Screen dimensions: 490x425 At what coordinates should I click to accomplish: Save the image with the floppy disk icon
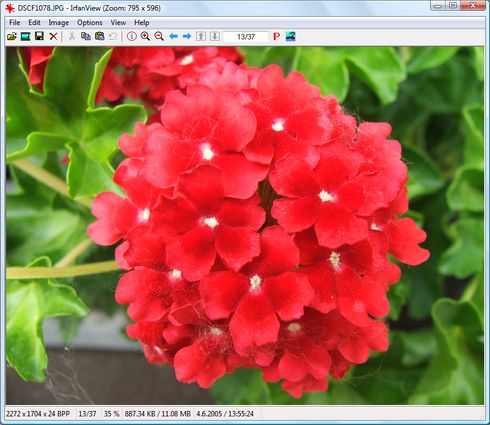(x=39, y=36)
